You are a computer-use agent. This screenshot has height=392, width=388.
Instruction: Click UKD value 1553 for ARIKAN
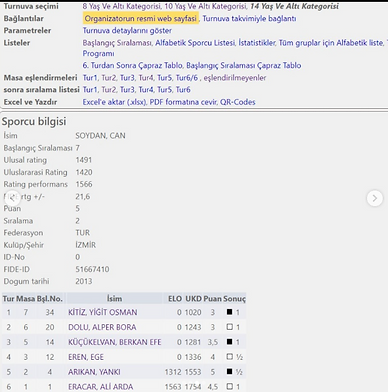[193, 372]
